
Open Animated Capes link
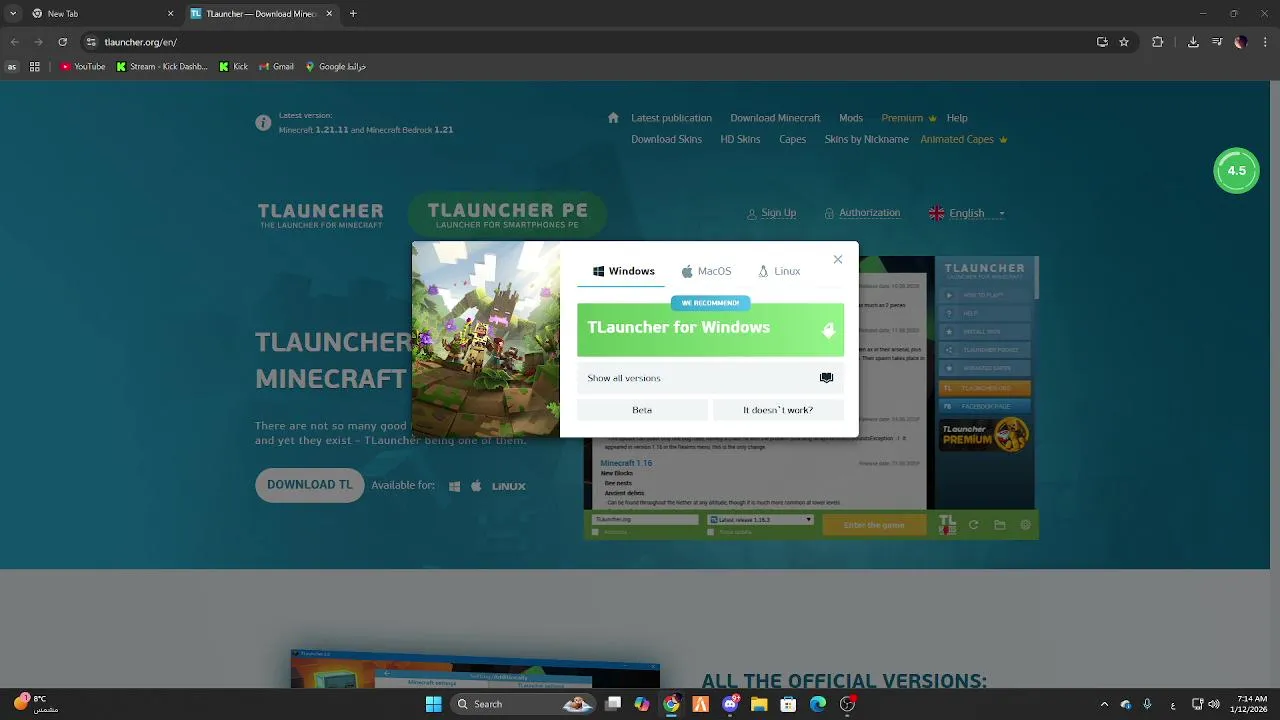pyautogui.click(x=964, y=139)
